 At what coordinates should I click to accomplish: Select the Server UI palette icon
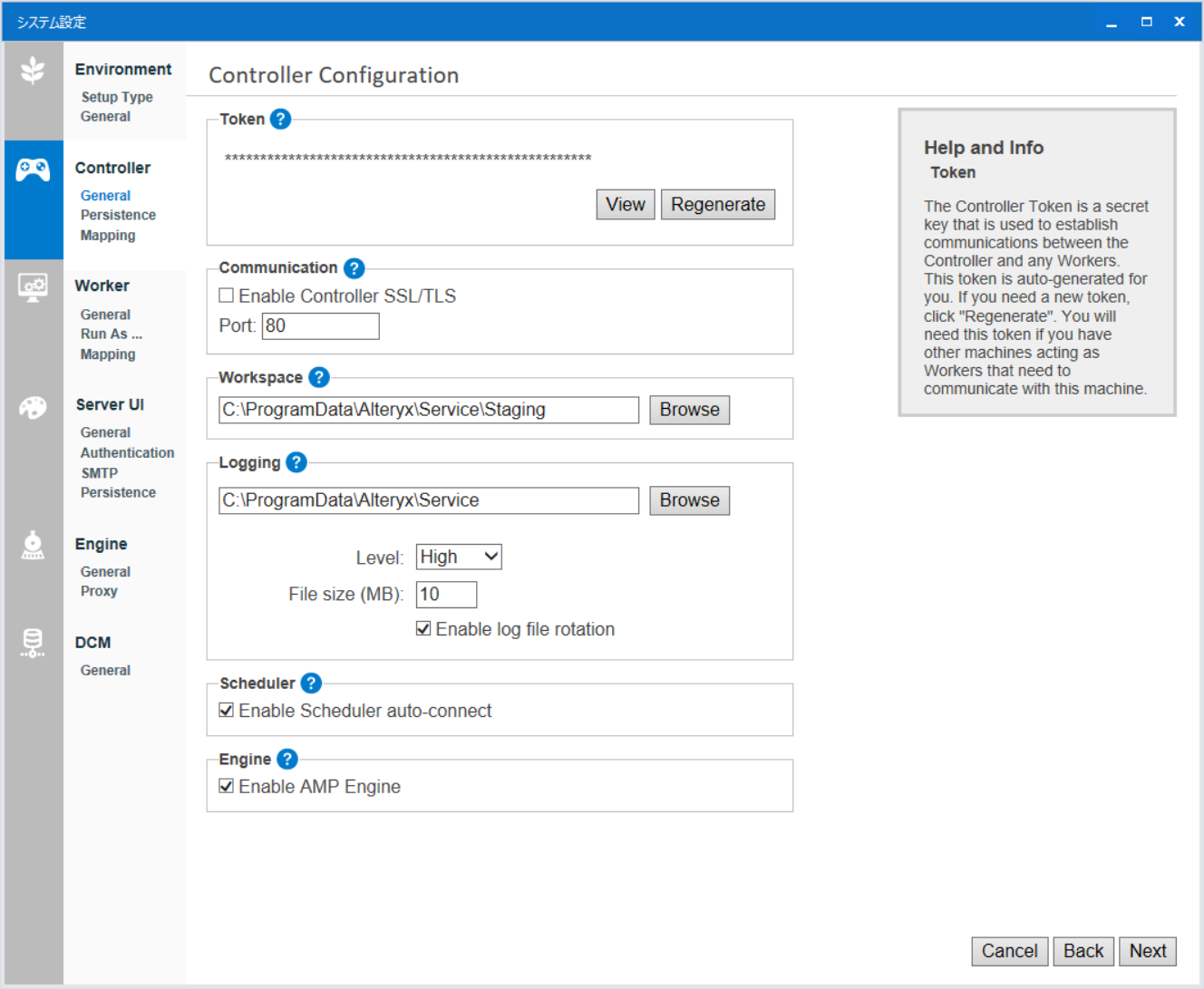point(34,407)
